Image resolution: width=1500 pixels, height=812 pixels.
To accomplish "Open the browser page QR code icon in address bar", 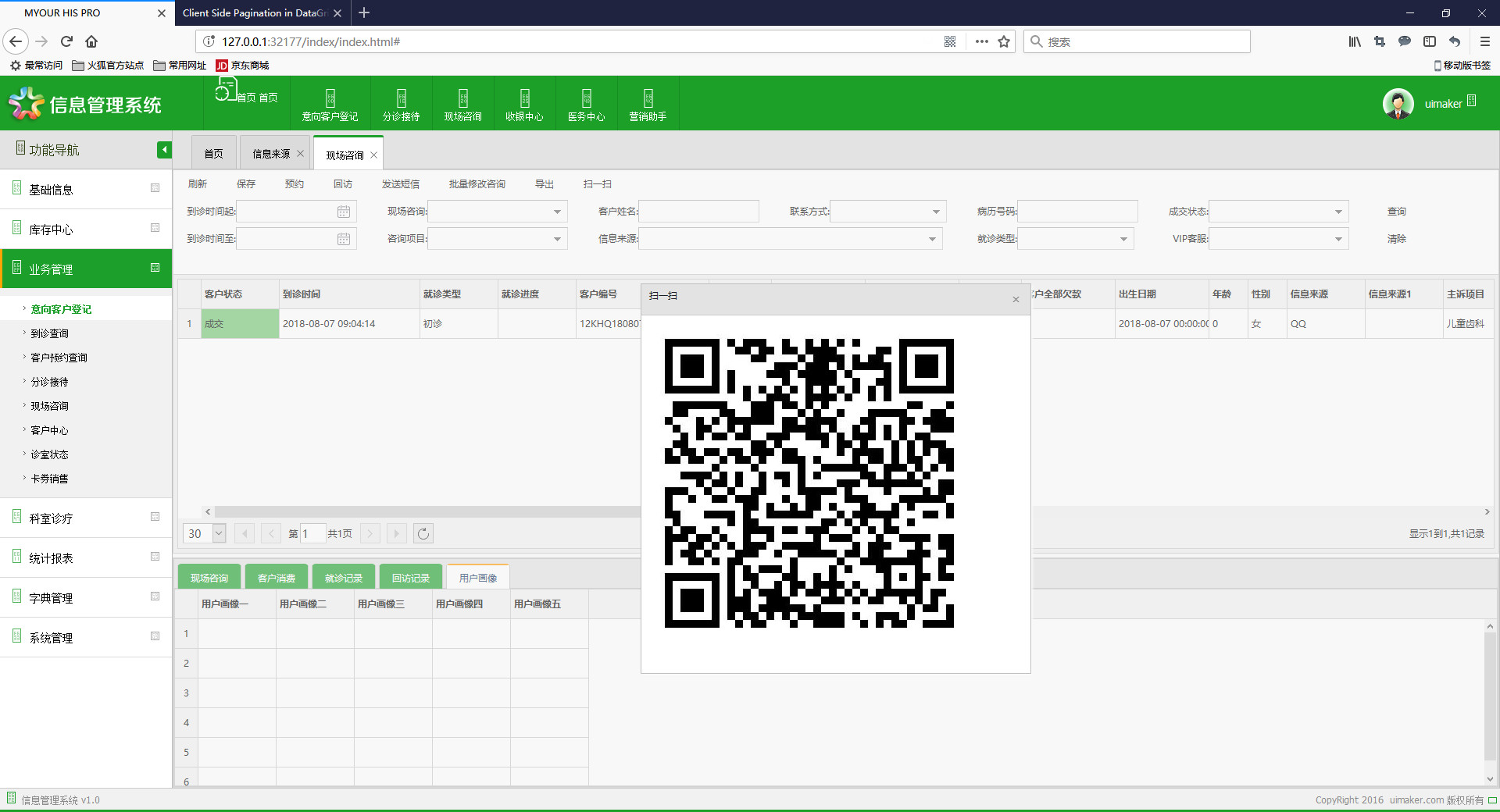I will coord(950,41).
